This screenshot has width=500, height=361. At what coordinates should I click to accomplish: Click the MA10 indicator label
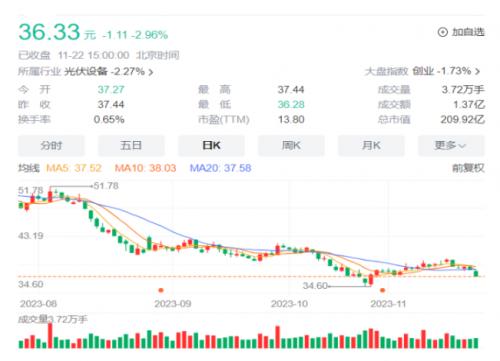tap(145, 168)
